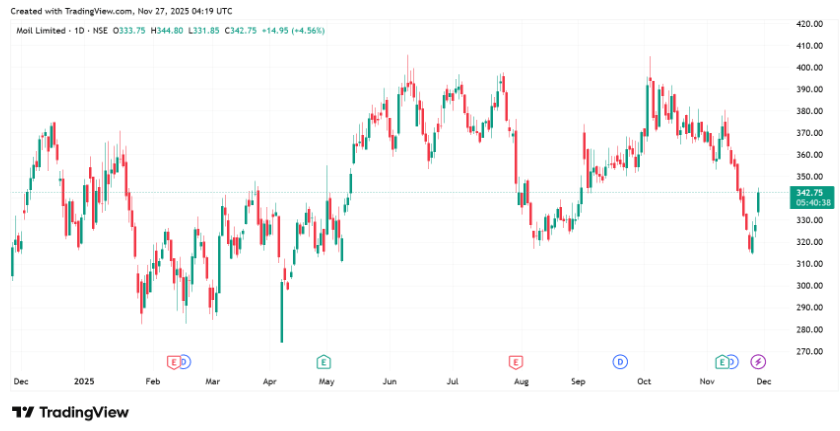Click the Moil Limited symbol name
Image resolution: width=840 pixels, height=431 pixels.
pos(39,31)
